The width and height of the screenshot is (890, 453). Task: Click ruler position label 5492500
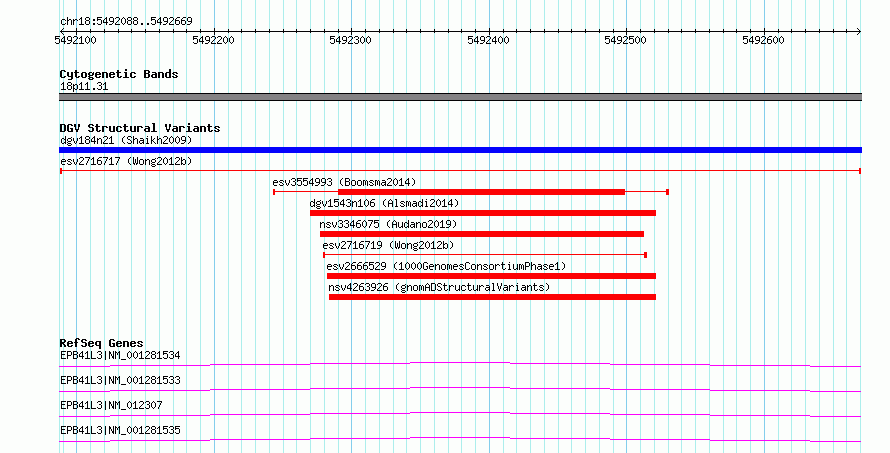click(625, 40)
